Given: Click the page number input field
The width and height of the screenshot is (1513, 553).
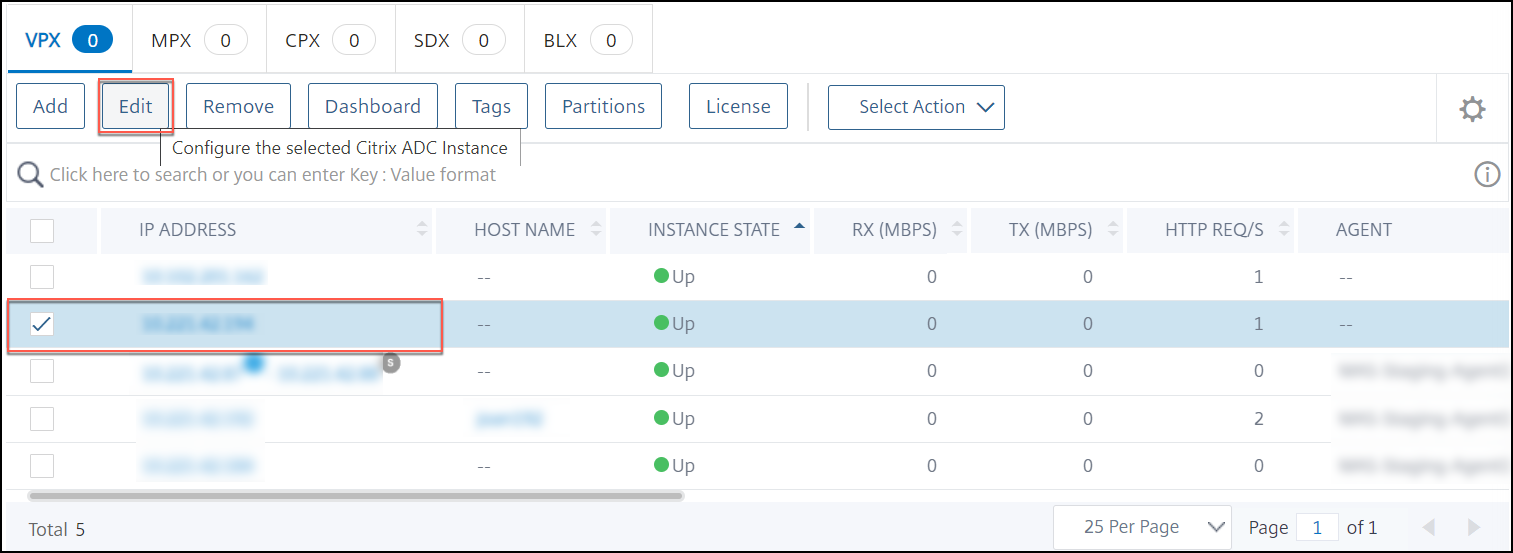Looking at the screenshot, I should tap(1317, 527).
